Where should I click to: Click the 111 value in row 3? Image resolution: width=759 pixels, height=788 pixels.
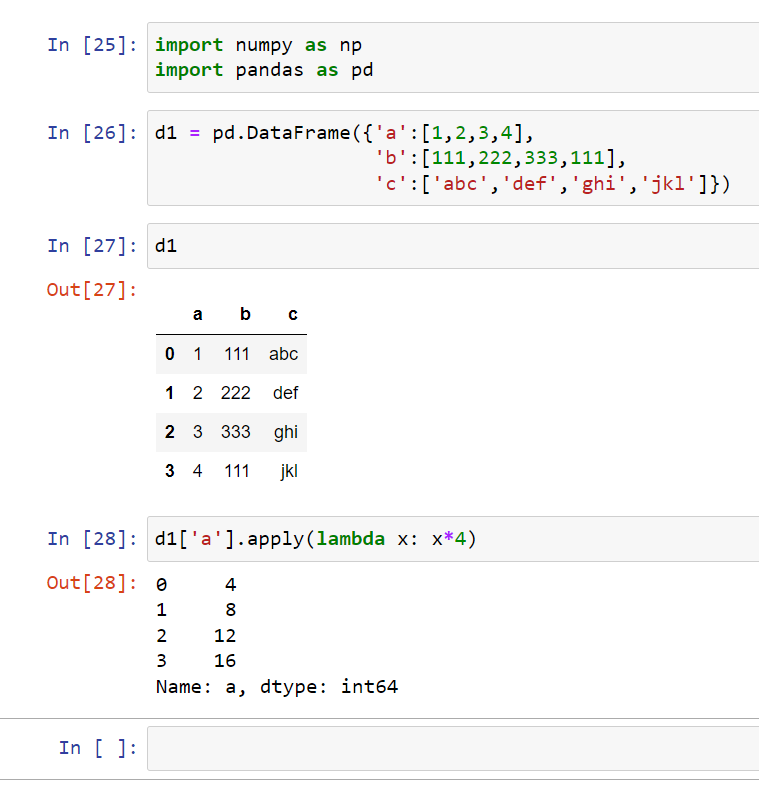point(237,471)
